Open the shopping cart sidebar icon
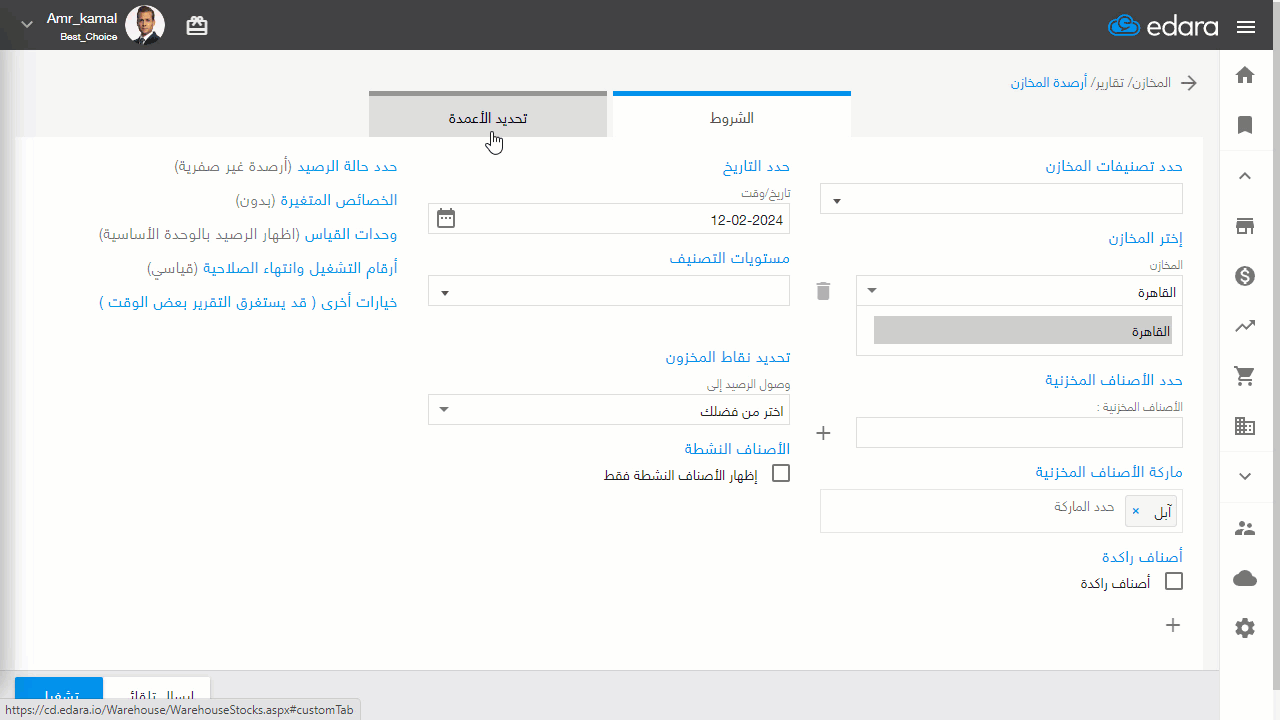 (x=1245, y=376)
